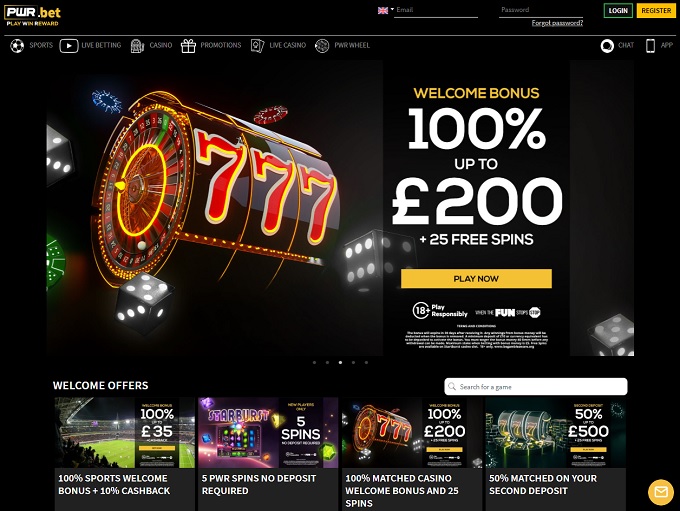Screen dimensions: 680x511
Task: Open Live Casino via the playing cards icon
Action: pos(258,46)
